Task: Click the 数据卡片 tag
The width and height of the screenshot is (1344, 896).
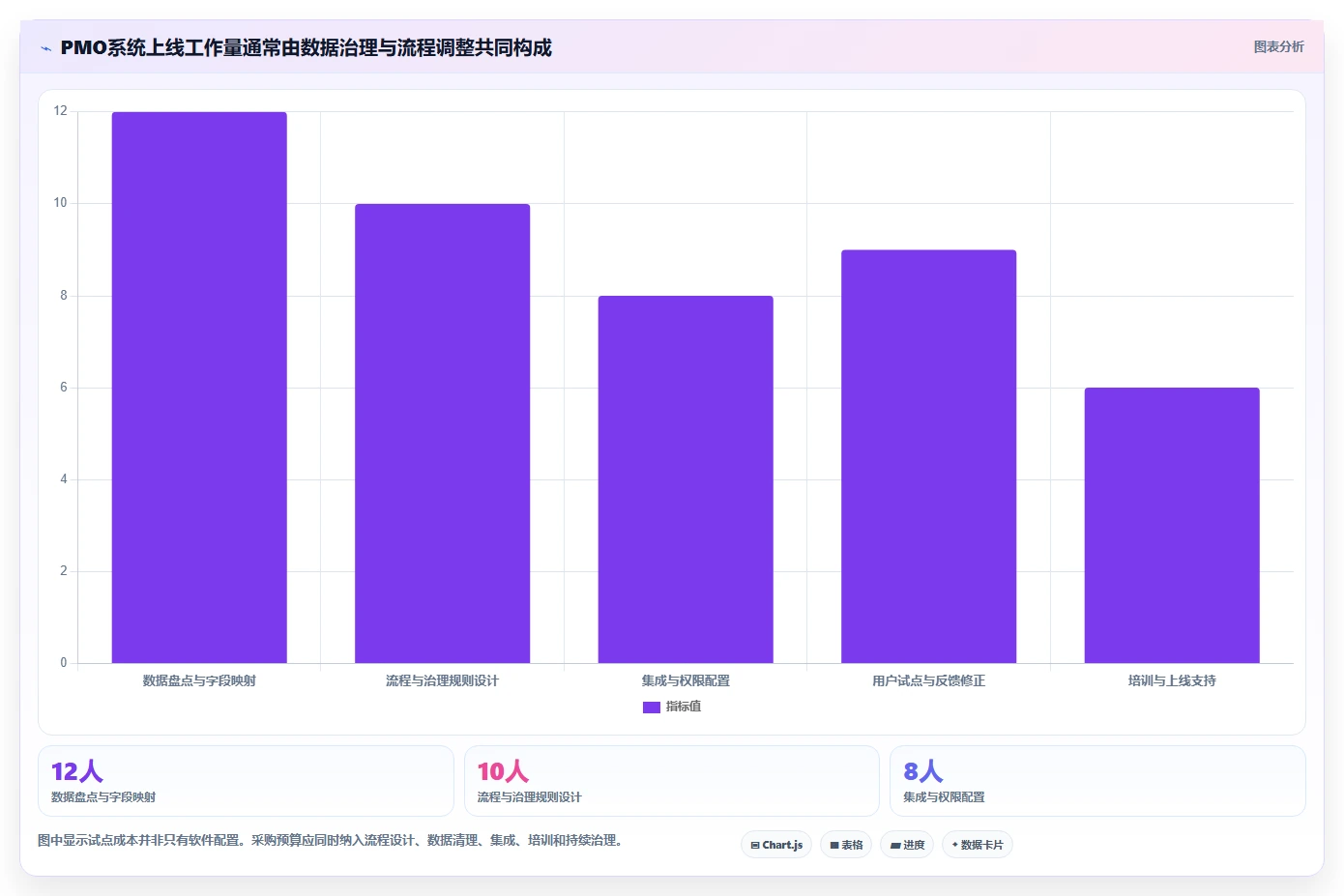Action: click(978, 845)
